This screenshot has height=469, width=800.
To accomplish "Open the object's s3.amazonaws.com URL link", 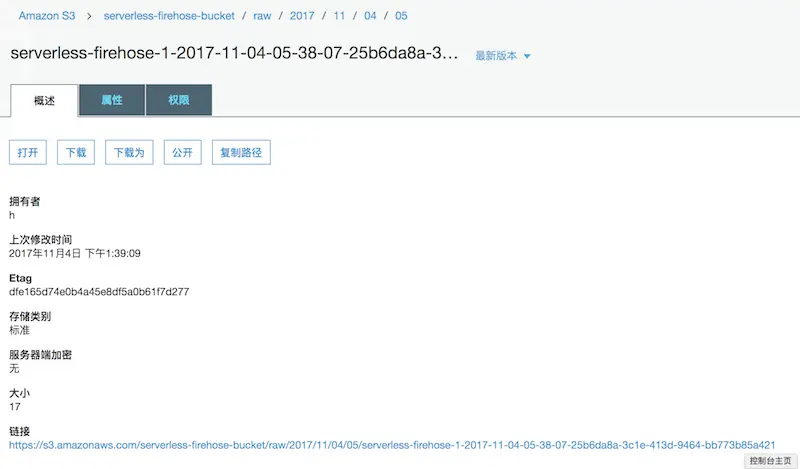I will pyautogui.click(x=392, y=445).
